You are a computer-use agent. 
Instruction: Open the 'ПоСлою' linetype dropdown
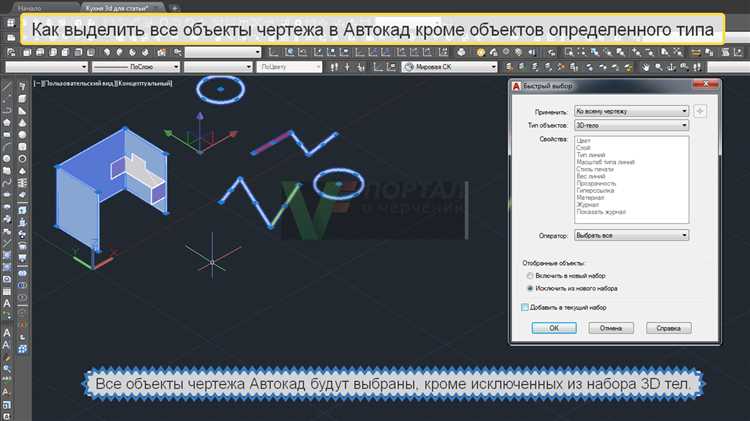[x=136, y=67]
